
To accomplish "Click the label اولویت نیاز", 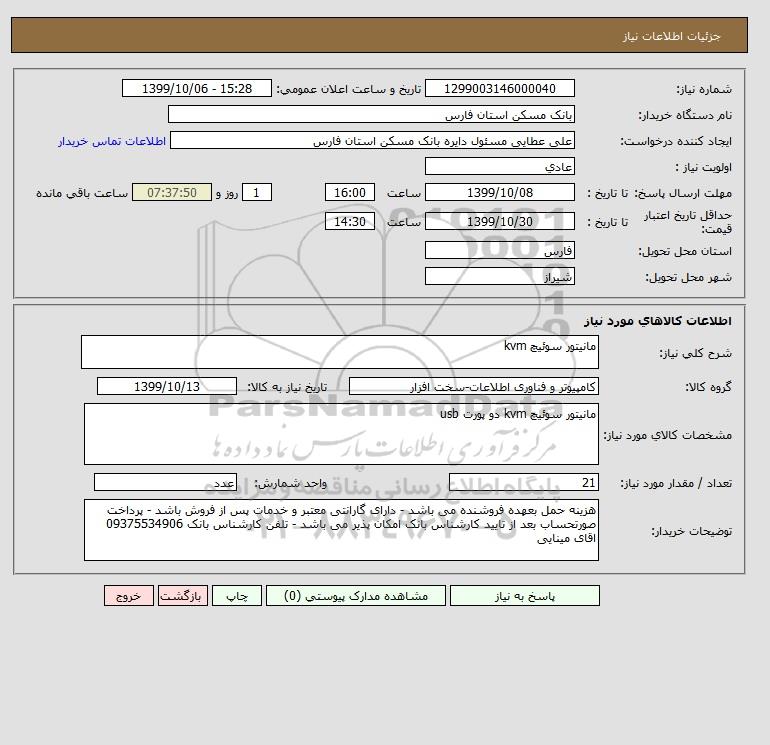I will tap(704, 167).
